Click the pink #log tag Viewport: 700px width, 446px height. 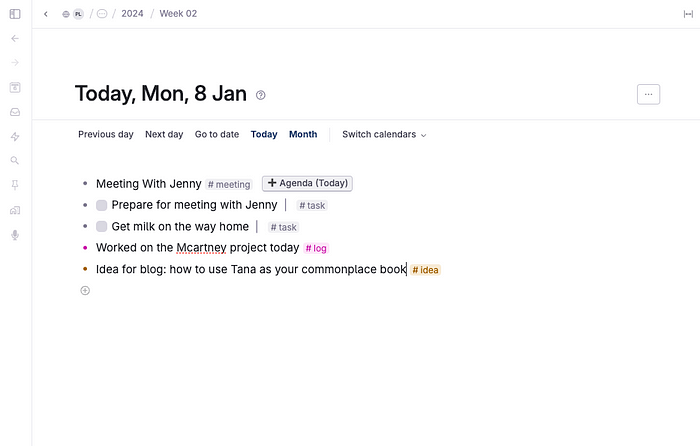click(316, 248)
